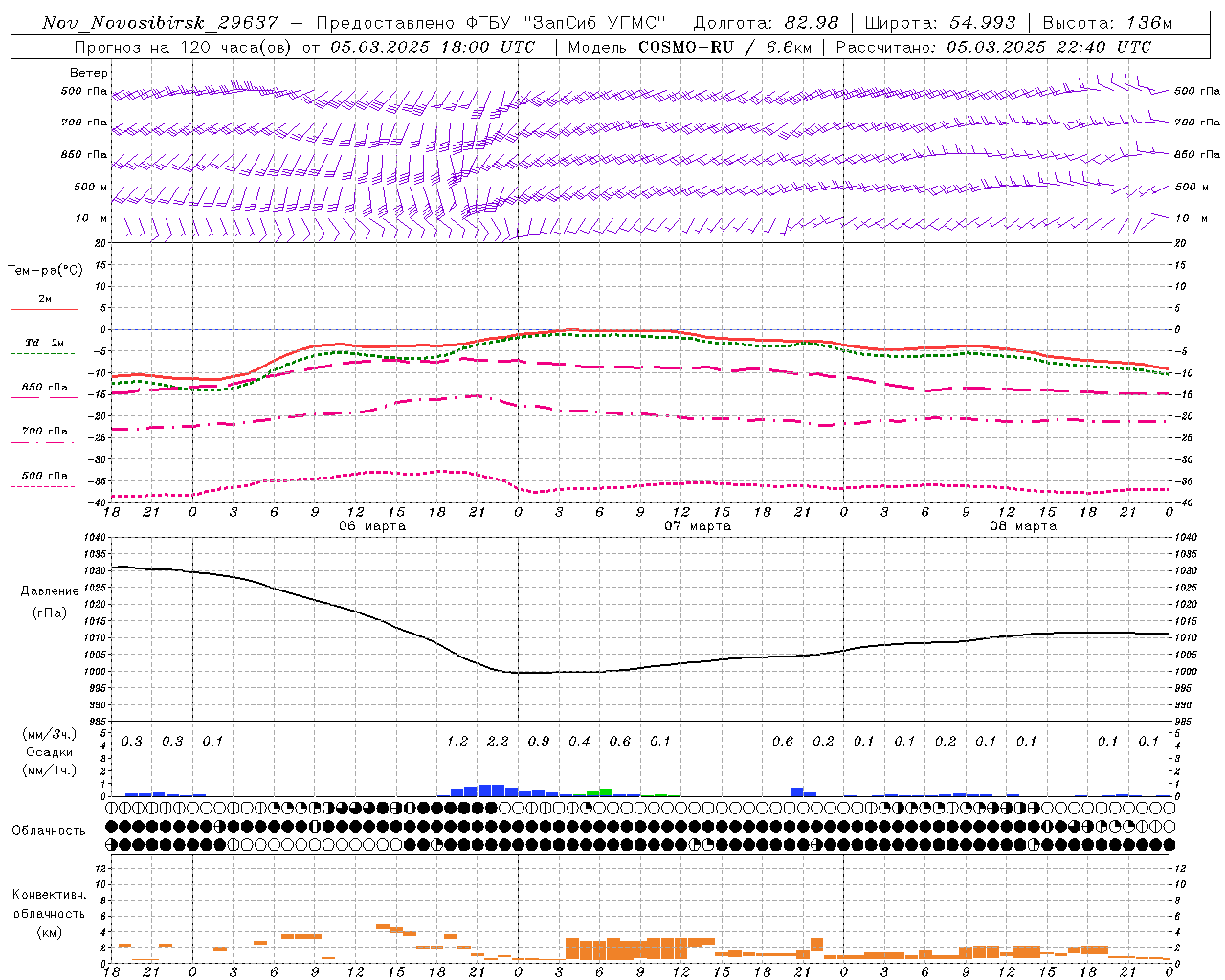Screen dimensions: 1225x980
Task: Click the (мм/3ч.) precipitation unit label
Action: [50, 734]
